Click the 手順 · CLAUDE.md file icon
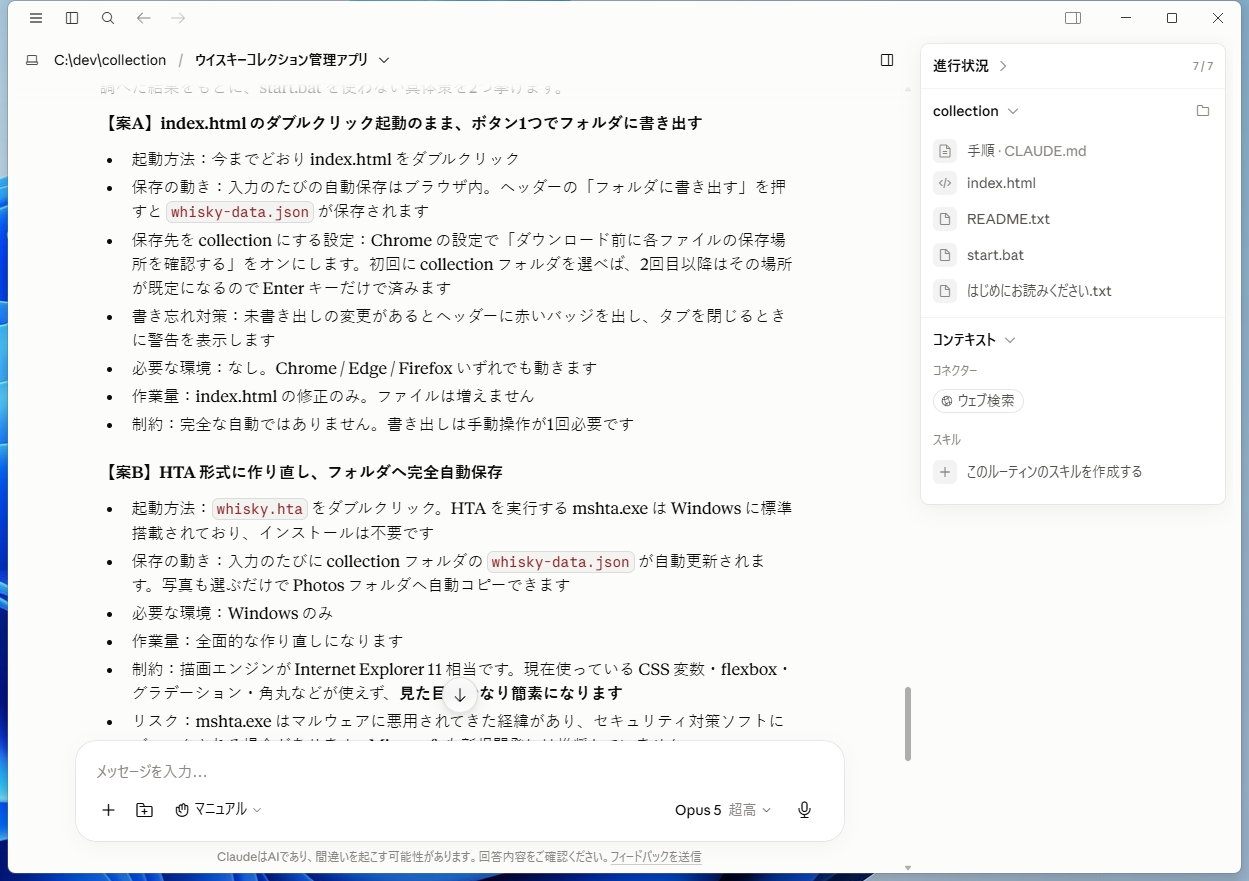 coord(945,151)
